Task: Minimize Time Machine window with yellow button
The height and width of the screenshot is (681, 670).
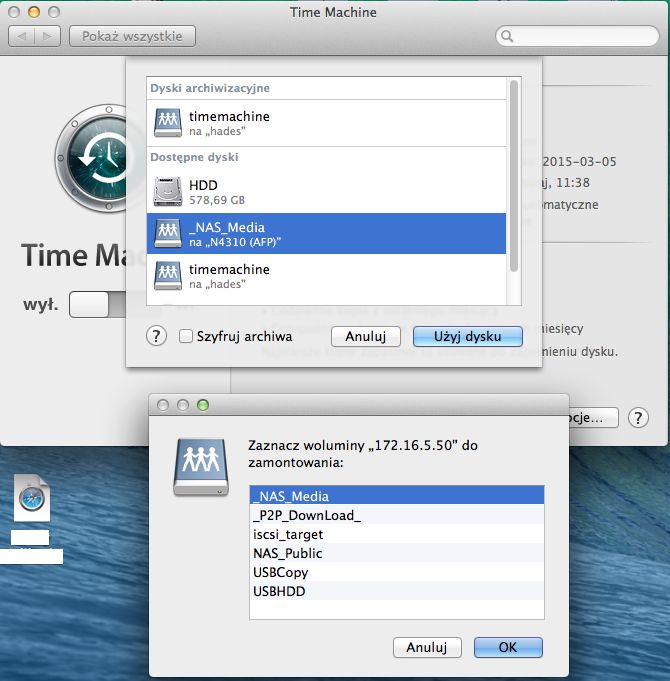Action: (x=34, y=12)
